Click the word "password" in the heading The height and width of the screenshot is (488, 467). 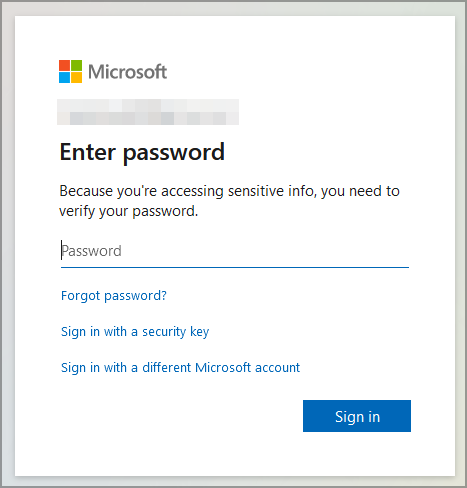pyautogui.click(x=174, y=153)
